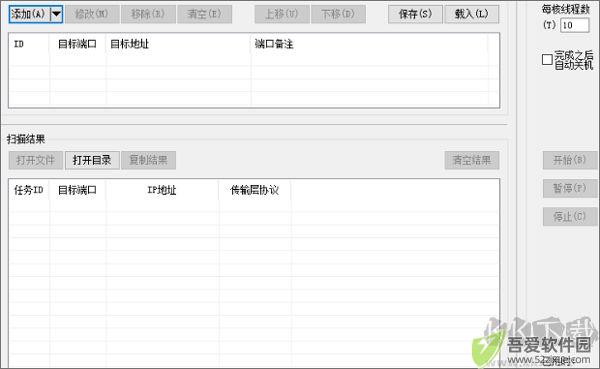Enable 完成之后自动关机 checkbox
The width and height of the screenshot is (600, 369).
coord(547,59)
